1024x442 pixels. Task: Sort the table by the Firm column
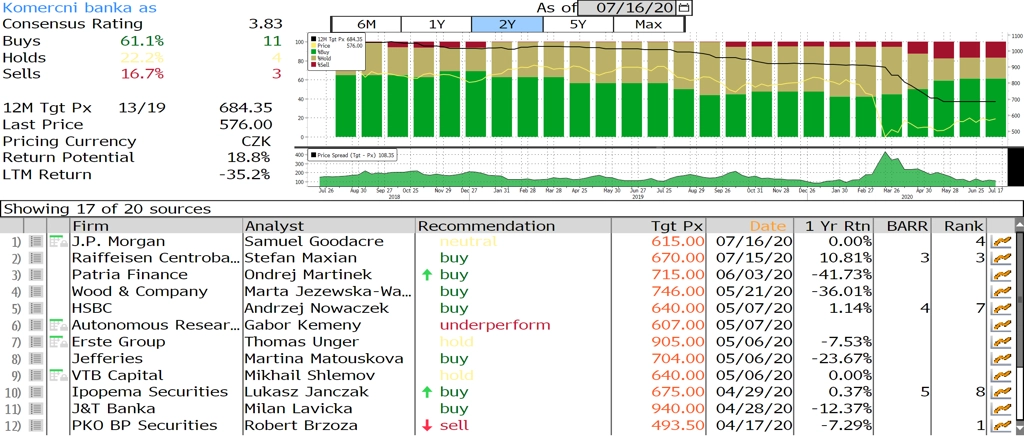click(156, 226)
